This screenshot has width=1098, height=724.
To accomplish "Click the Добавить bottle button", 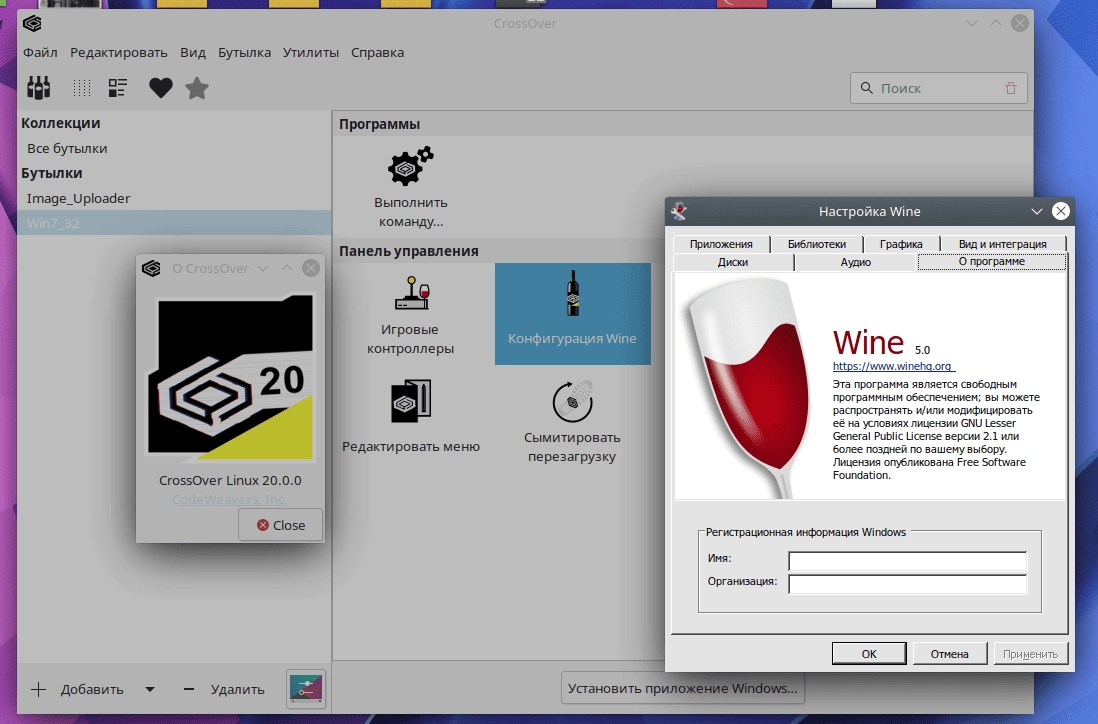I will (92, 689).
